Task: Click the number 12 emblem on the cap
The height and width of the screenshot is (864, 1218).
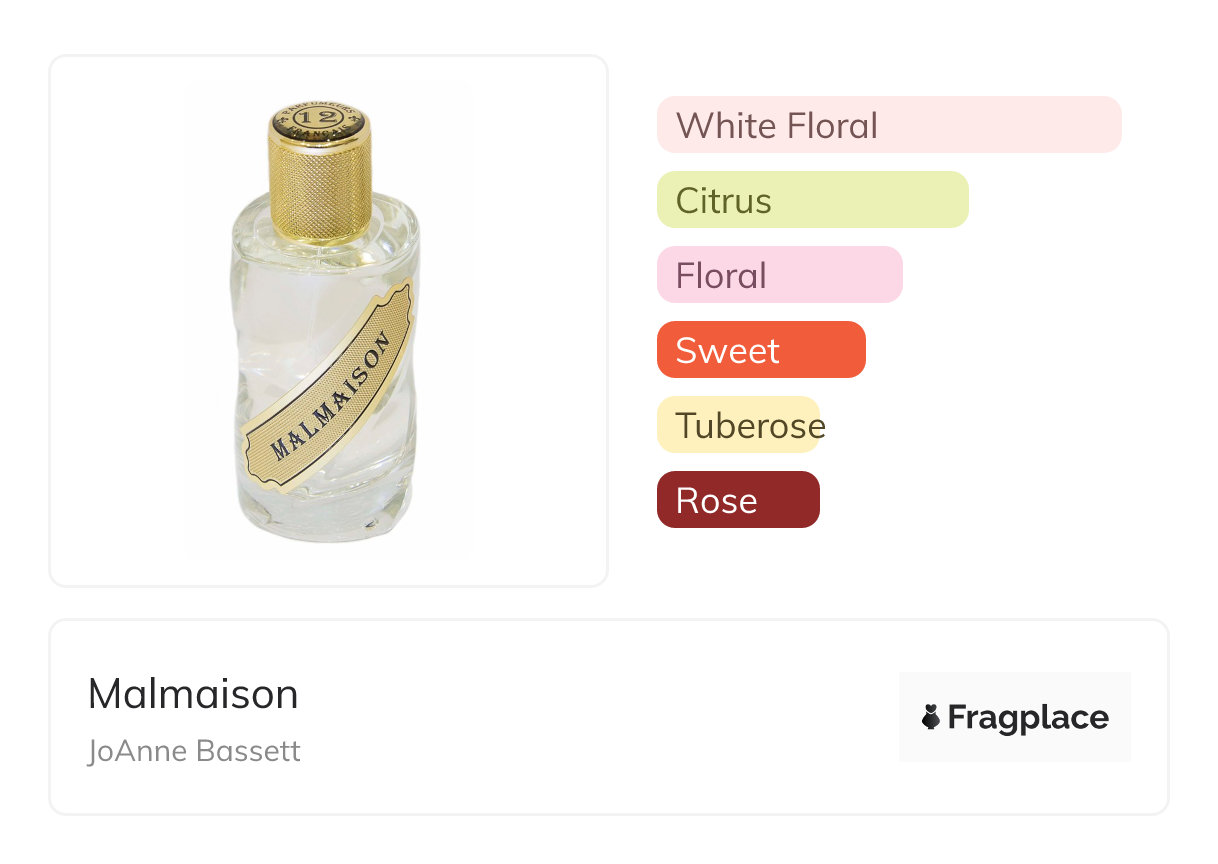Action: tap(320, 119)
